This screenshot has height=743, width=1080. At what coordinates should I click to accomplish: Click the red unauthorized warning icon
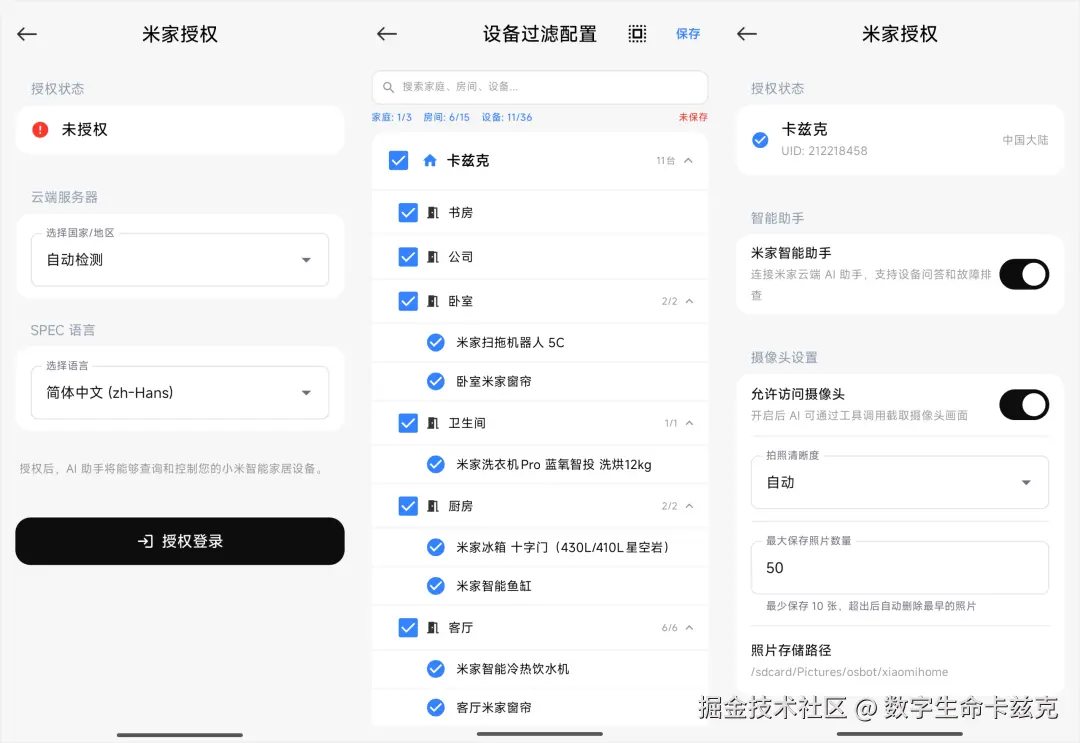38,129
